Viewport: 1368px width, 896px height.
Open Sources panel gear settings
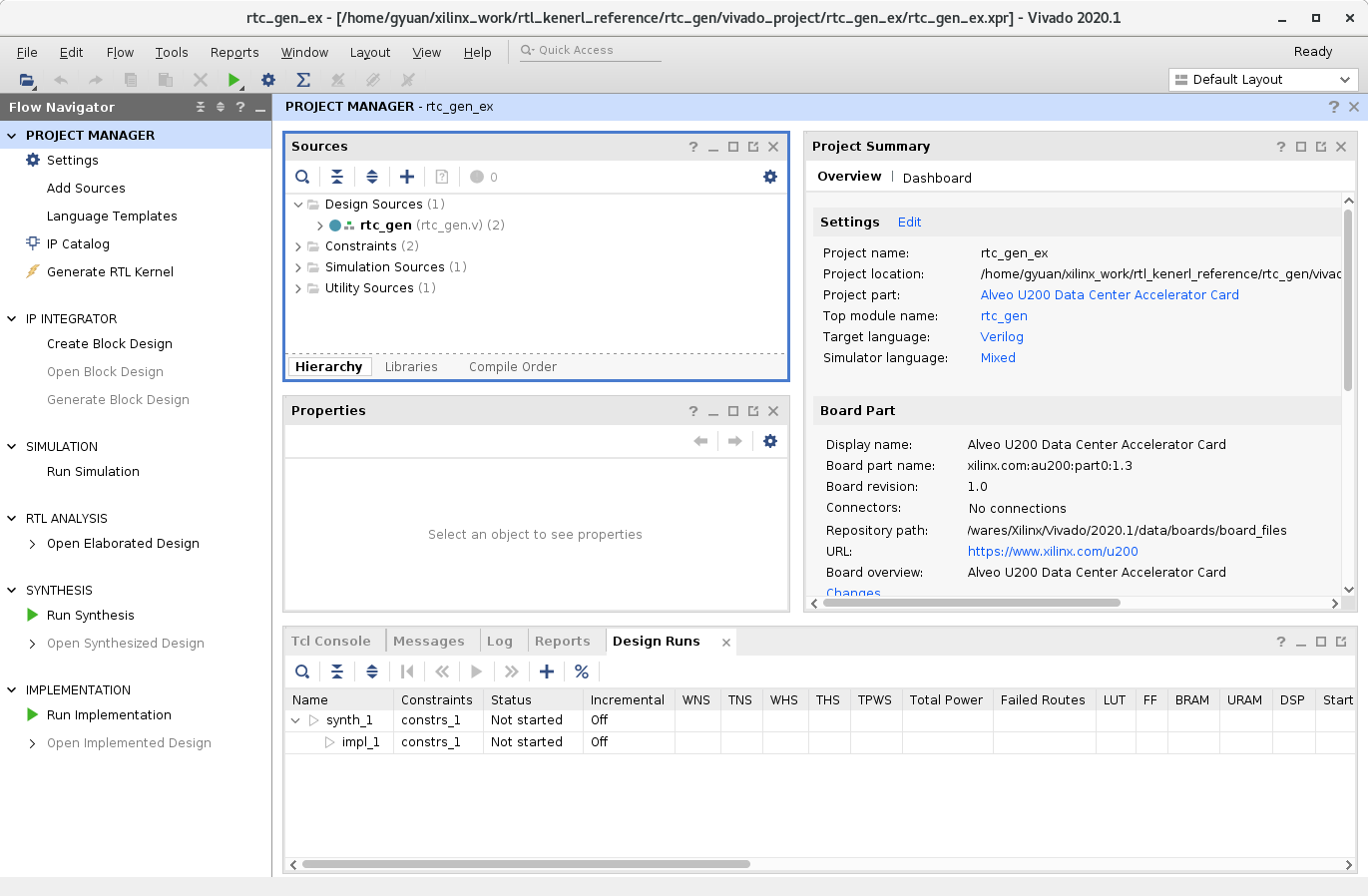[x=769, y=177]
